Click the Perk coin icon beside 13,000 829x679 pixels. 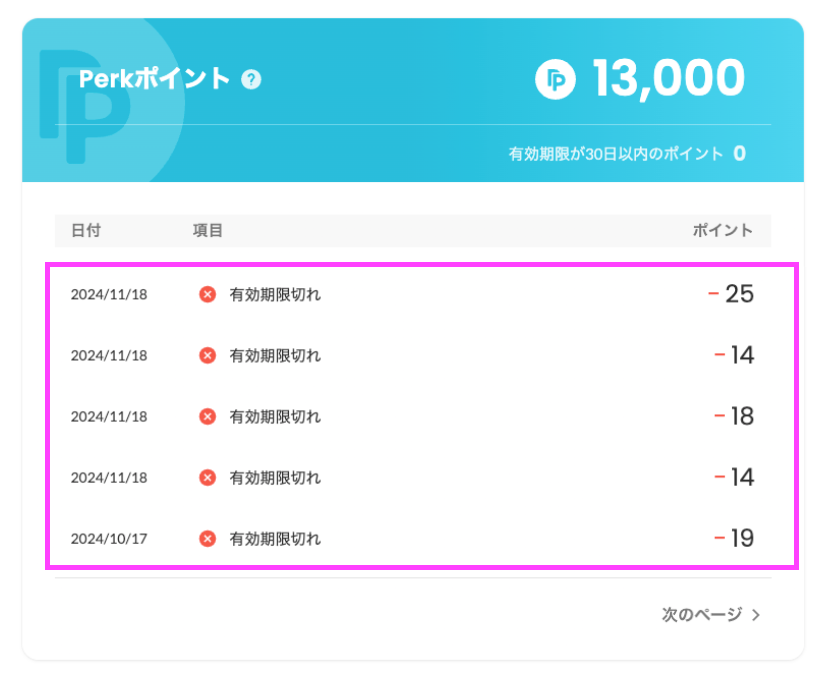[x=555, y=80]
